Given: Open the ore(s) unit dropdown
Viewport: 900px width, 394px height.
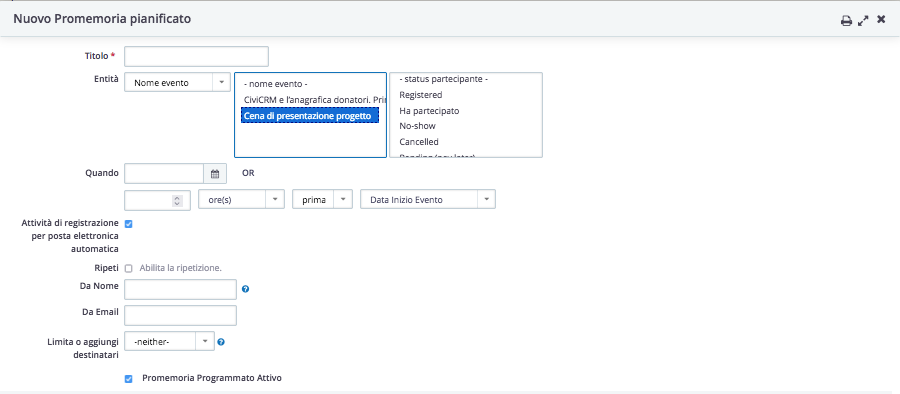Looking at the screenshot, I should coord(241,200).
